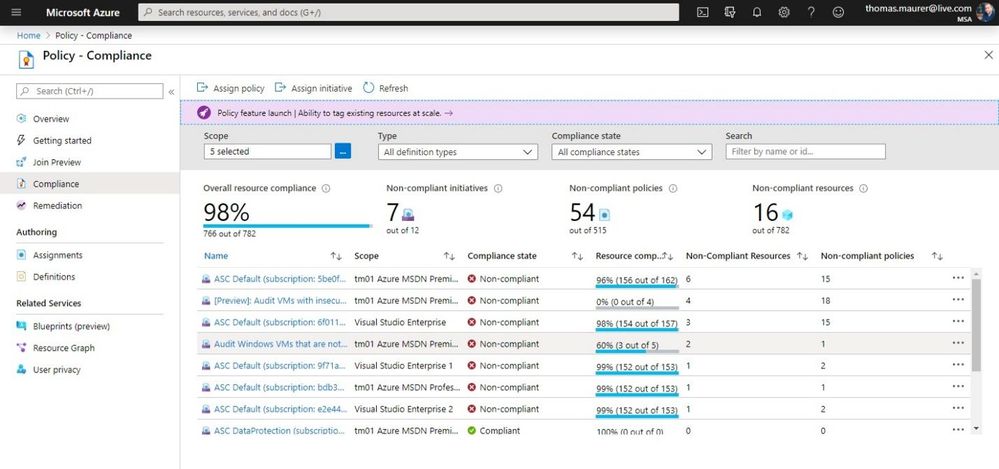Click the Non-compliant resources info icon
This screenshot has width=999, height=469.
(x=863, y=189)
